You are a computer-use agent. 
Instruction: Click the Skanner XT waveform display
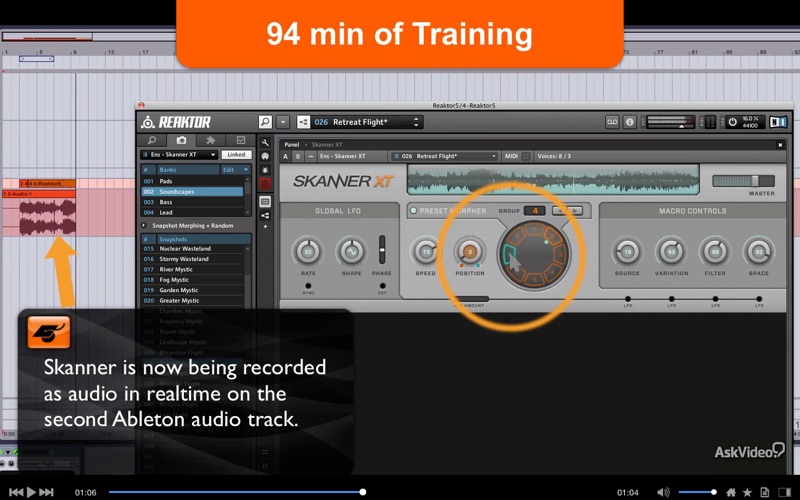click(x=553, y=180)
